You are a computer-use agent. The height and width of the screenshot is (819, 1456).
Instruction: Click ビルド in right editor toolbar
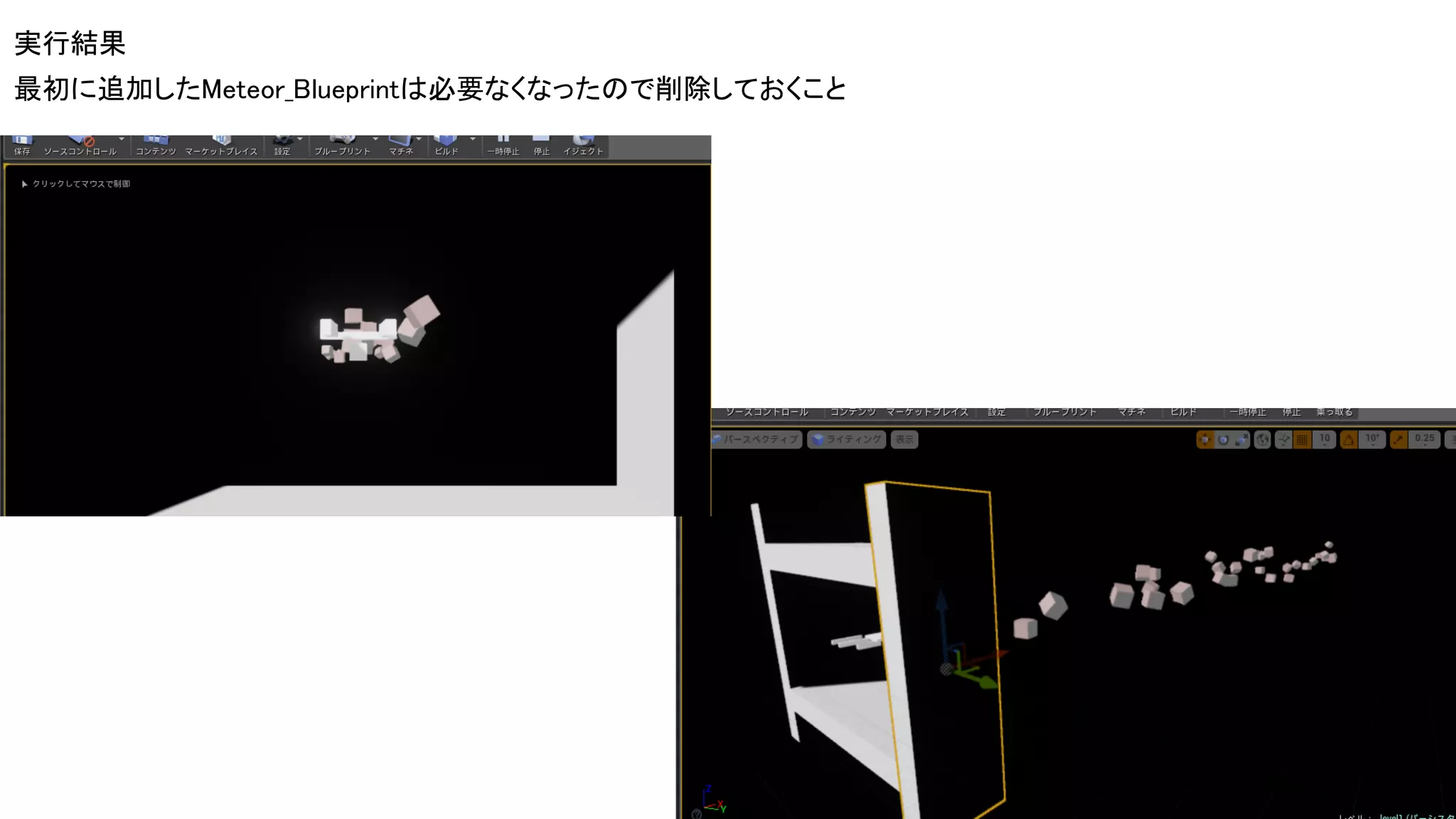coord(1184,412)
